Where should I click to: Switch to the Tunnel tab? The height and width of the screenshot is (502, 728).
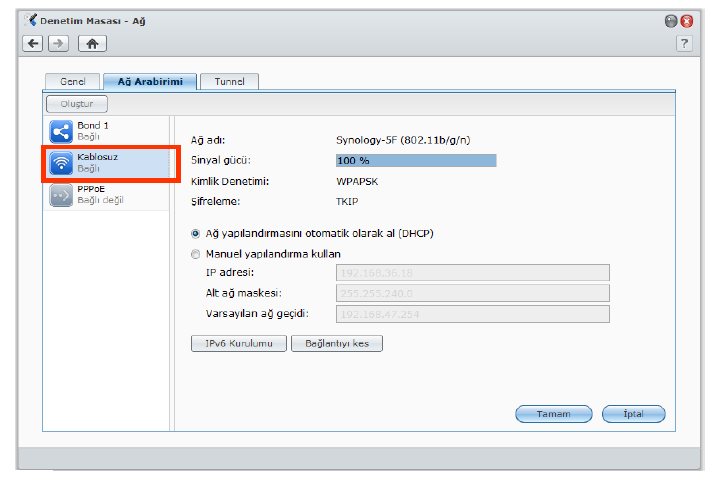(x=229, y=81)
